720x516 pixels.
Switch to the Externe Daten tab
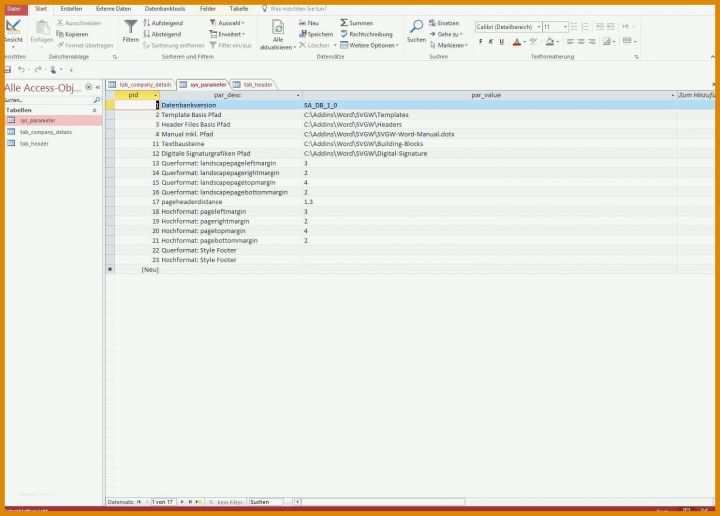pos(113,9)
